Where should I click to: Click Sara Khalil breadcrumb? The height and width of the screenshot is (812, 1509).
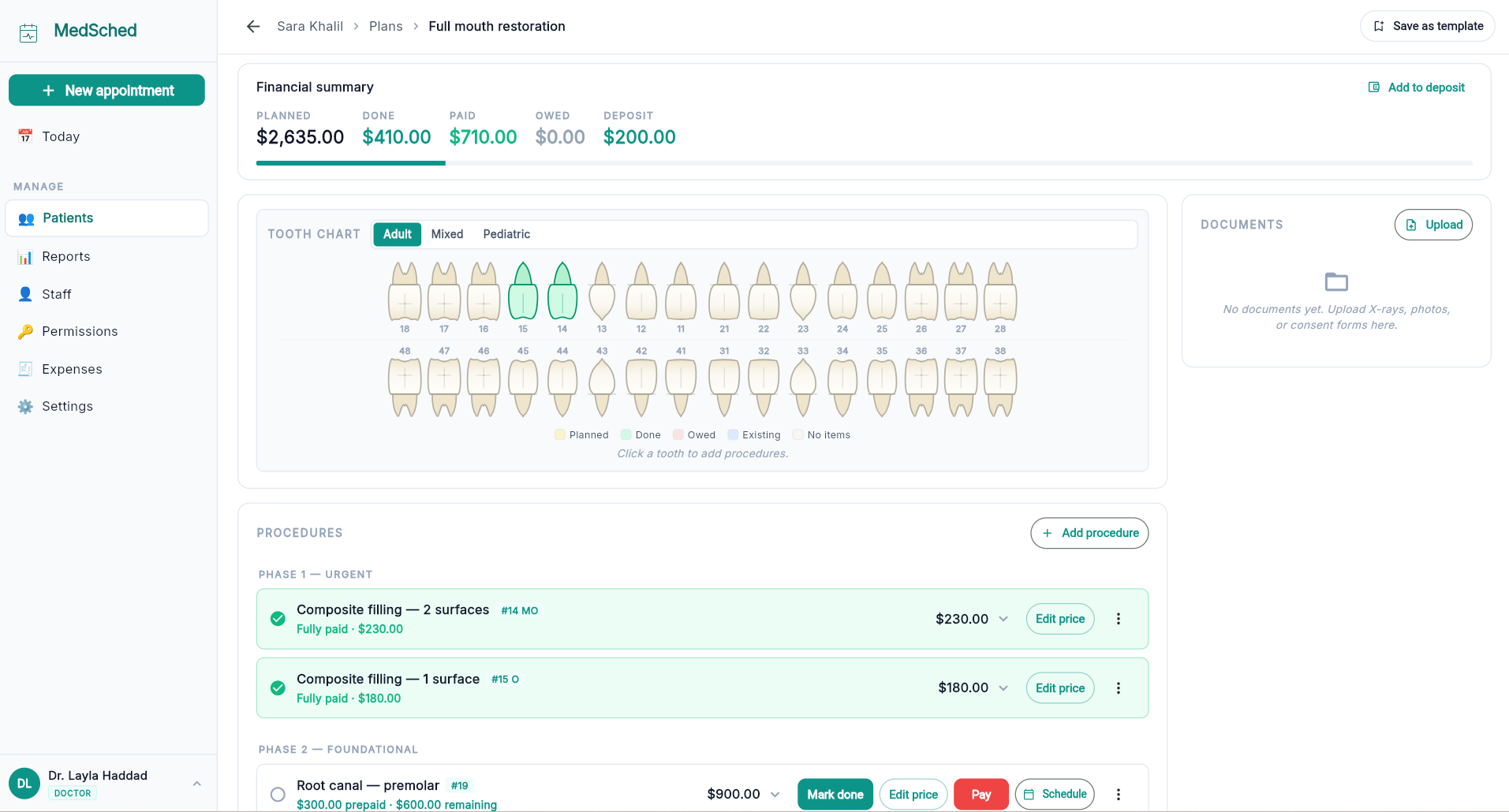pyautogui.click(x=310, y=27)
